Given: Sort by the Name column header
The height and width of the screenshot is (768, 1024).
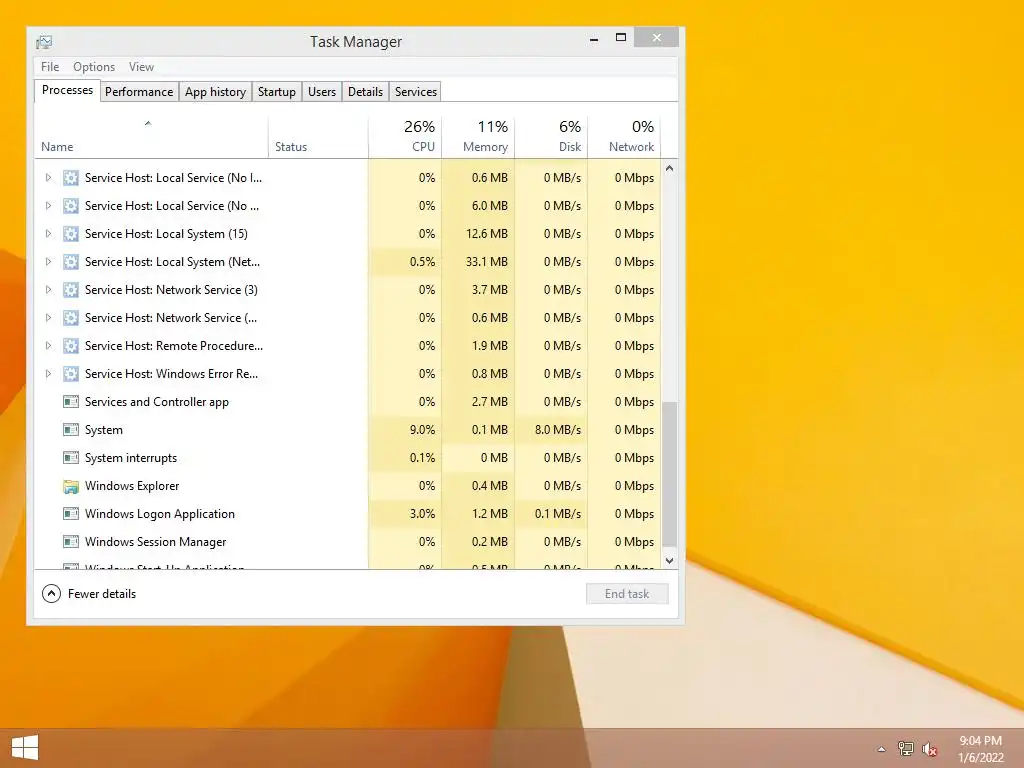Looking at the screenshot, I should (x=151, y=137).
